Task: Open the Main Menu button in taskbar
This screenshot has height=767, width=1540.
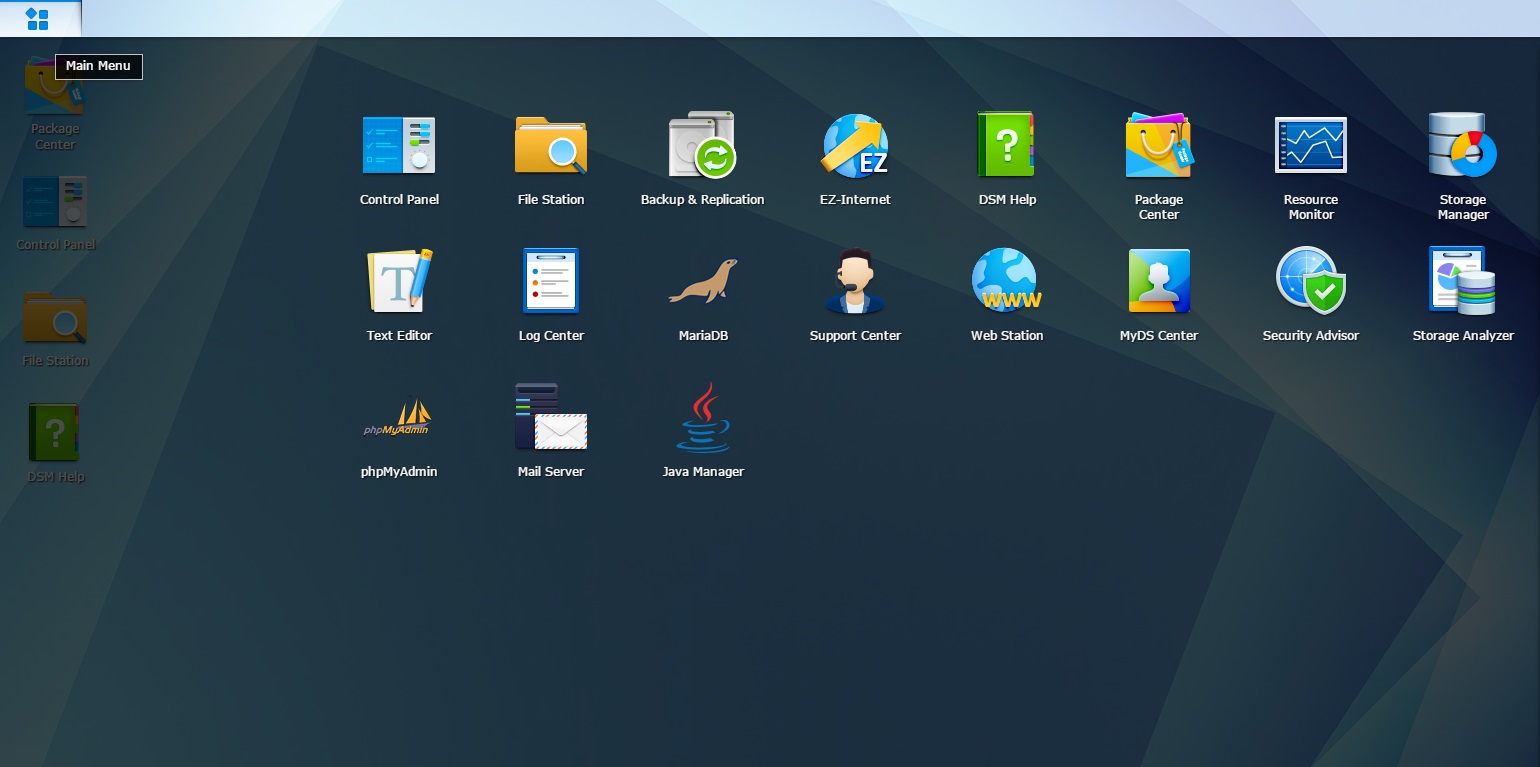Action: coord(38,18)
